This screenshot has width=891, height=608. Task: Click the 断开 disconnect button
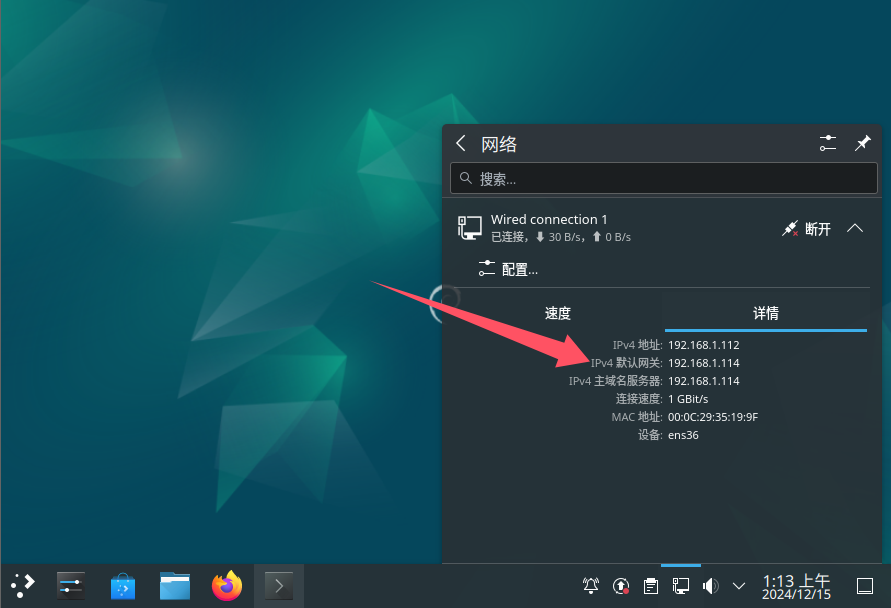tap(806, 229)
